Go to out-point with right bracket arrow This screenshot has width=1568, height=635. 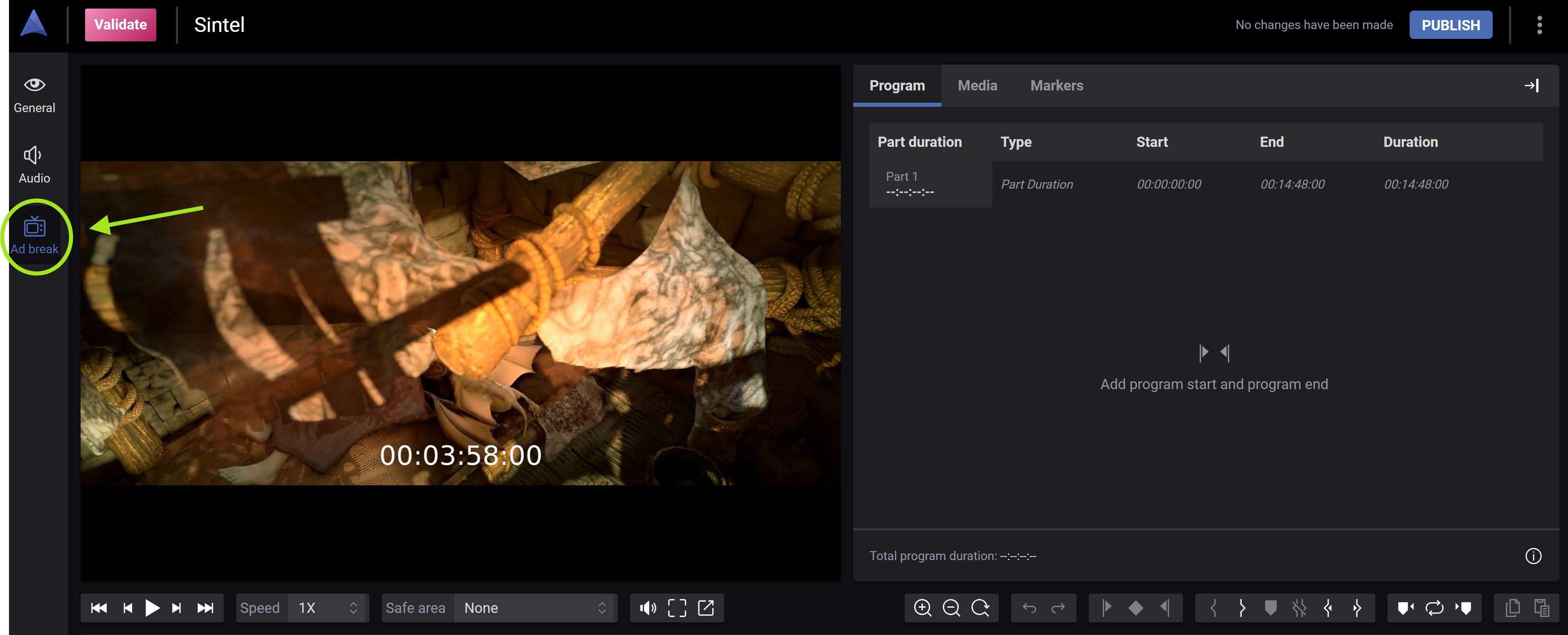click(x=1357, y=608)
